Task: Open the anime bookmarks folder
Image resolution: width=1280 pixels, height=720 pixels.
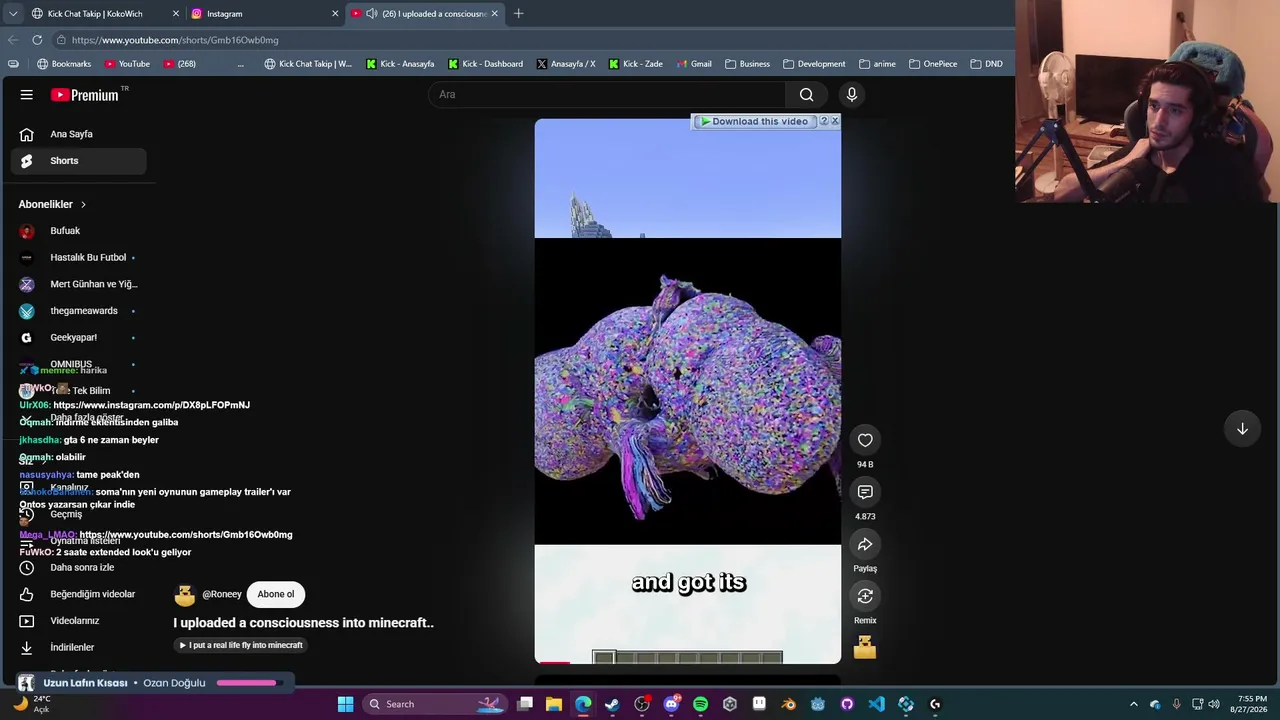Action: (x=877, y=64)
